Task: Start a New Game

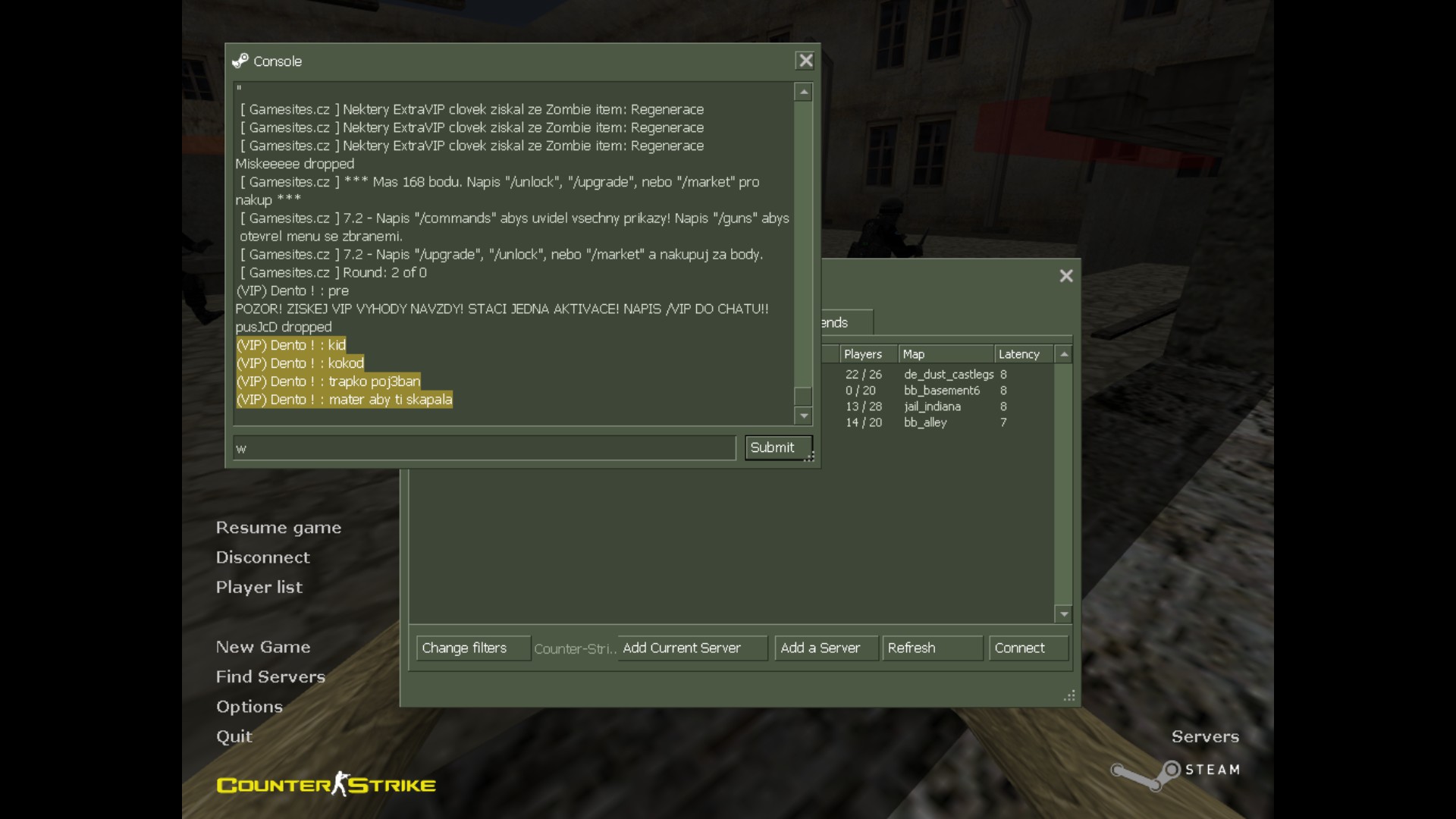Action: coord(263,647)
